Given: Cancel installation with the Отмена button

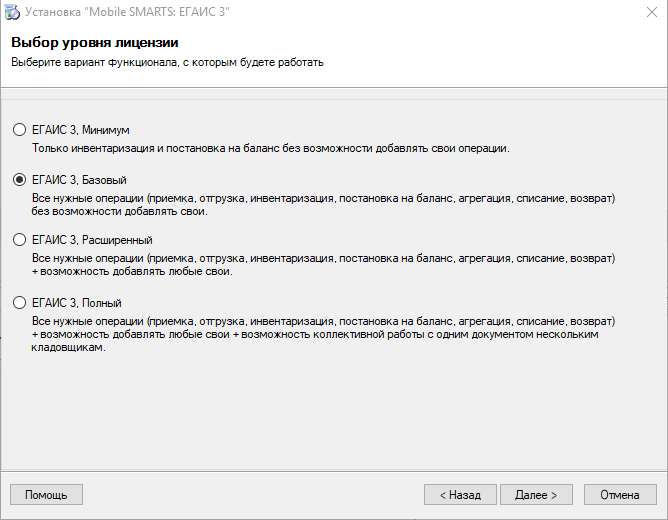Looking at the screenshot, I should pos(620,494).
